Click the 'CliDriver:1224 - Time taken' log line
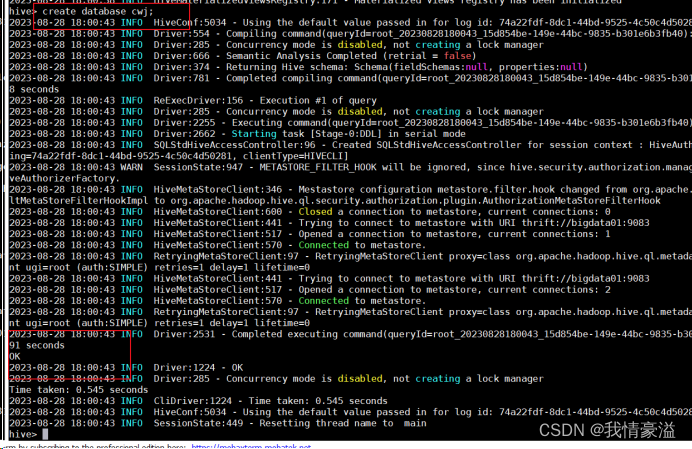Image resolution: width=692 pixels, height=449 pixels. [x=198, y=401]
